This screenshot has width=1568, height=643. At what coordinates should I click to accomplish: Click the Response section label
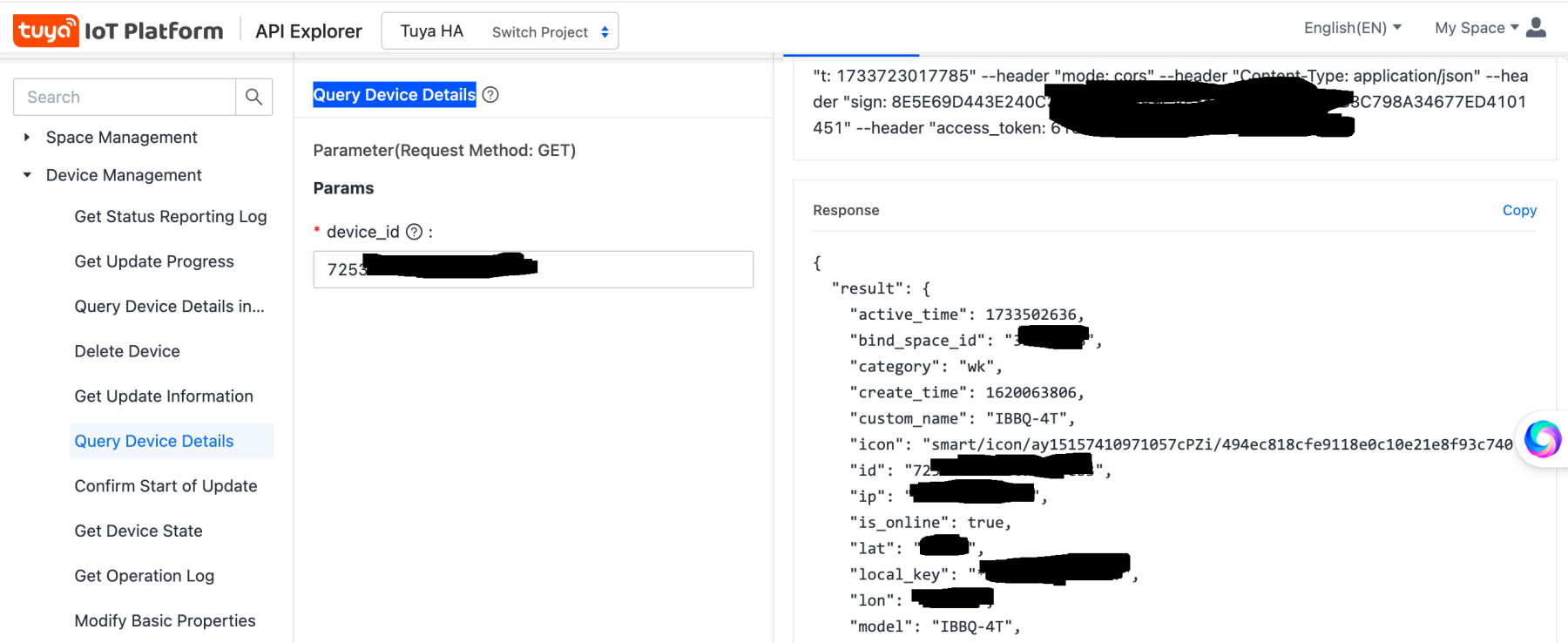[846, 210]
